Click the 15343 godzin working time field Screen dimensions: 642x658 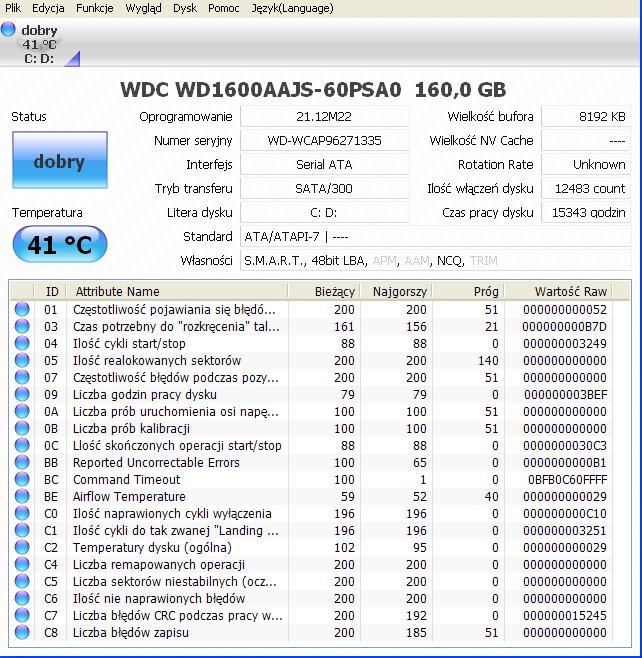point(586,212)
